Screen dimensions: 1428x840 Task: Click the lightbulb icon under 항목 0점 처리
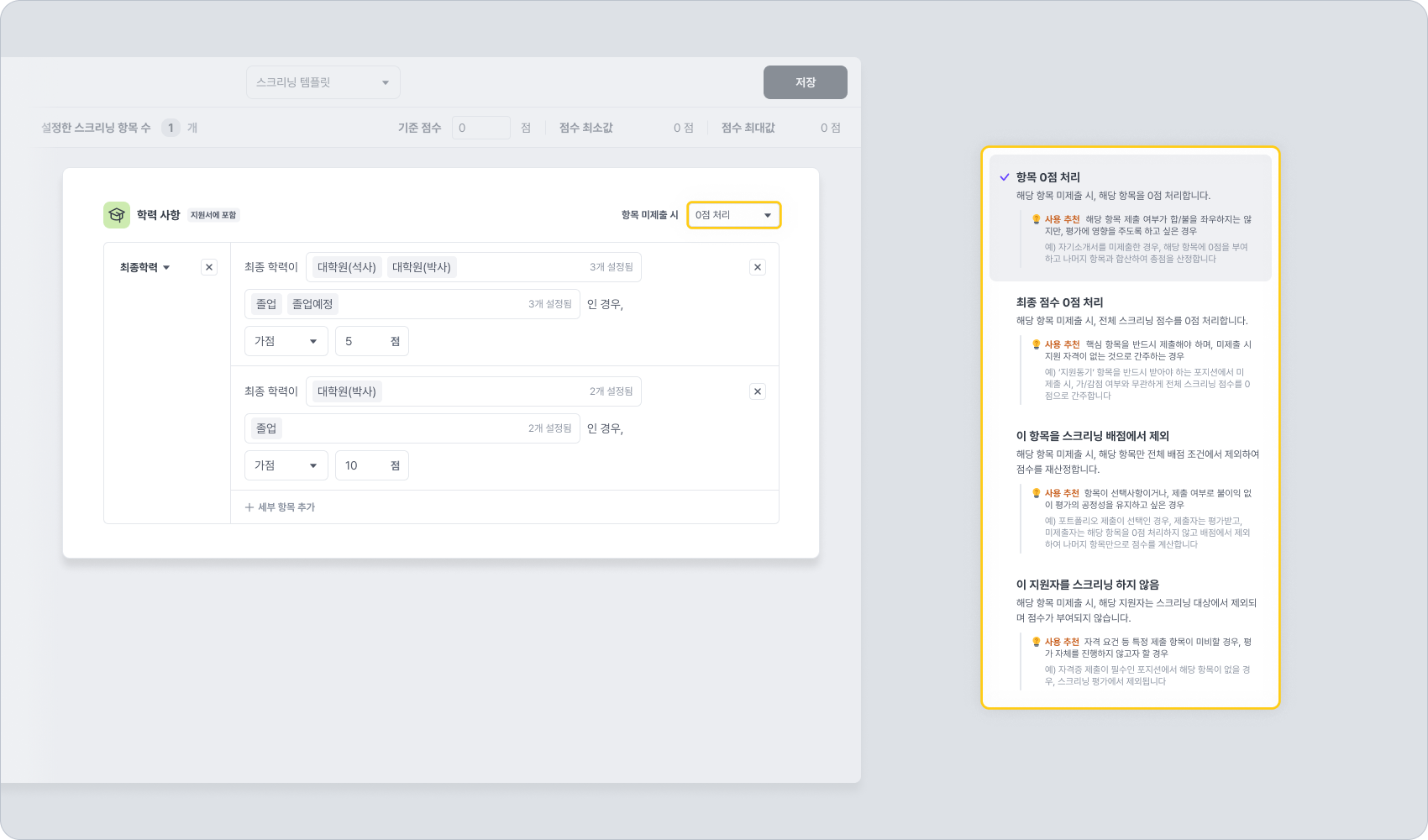pyautogui.click(x=1036, y=219)
